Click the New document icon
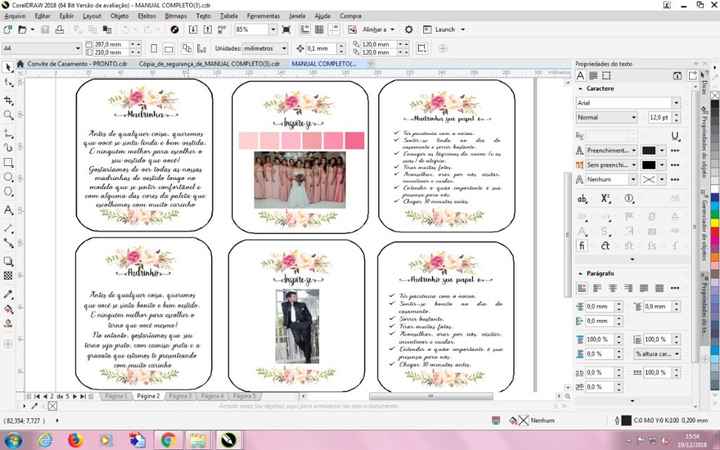This screenshot has height=450, width=720. tap(8, 29)
